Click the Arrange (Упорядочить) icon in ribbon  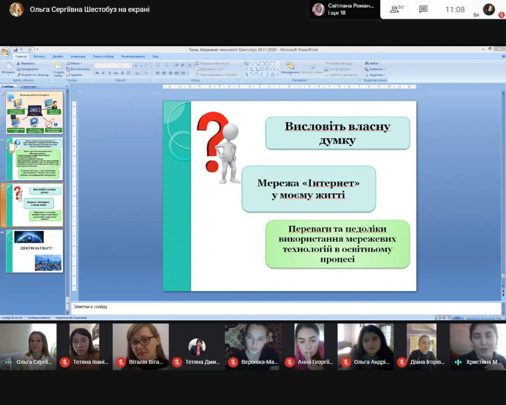(290, 67)
